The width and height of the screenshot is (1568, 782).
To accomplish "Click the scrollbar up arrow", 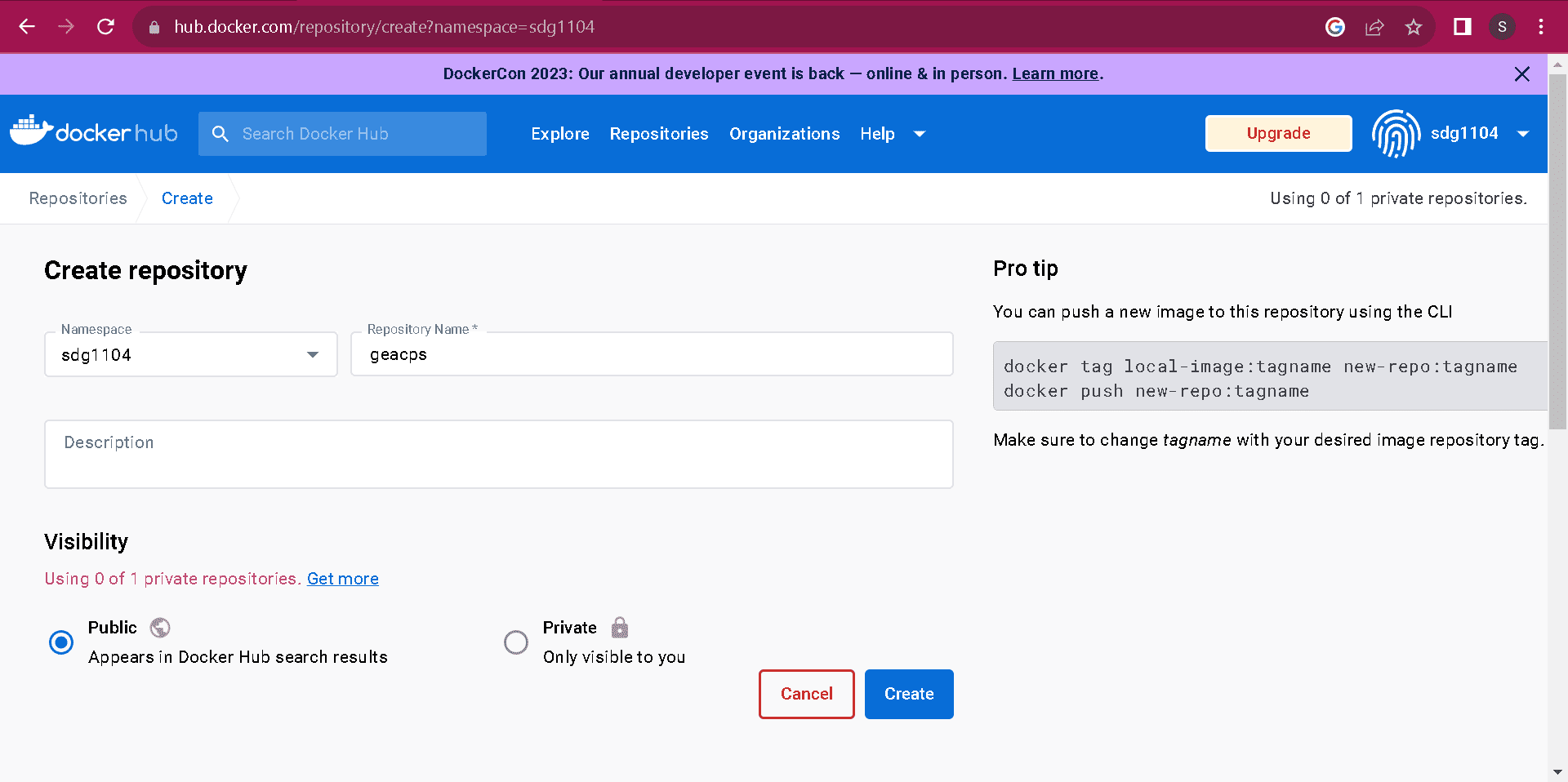I will click(x=1557, y=64).
